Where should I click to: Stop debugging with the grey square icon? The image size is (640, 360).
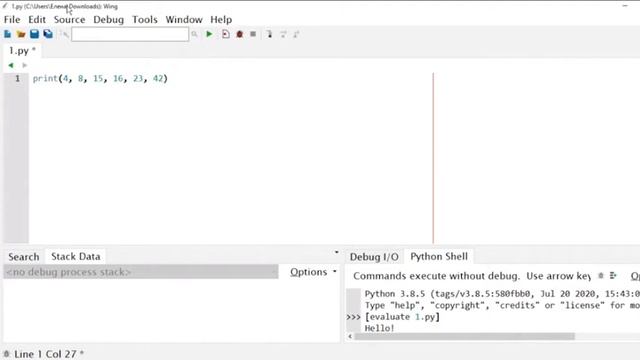pyautogui.click(x=253, y=34)
